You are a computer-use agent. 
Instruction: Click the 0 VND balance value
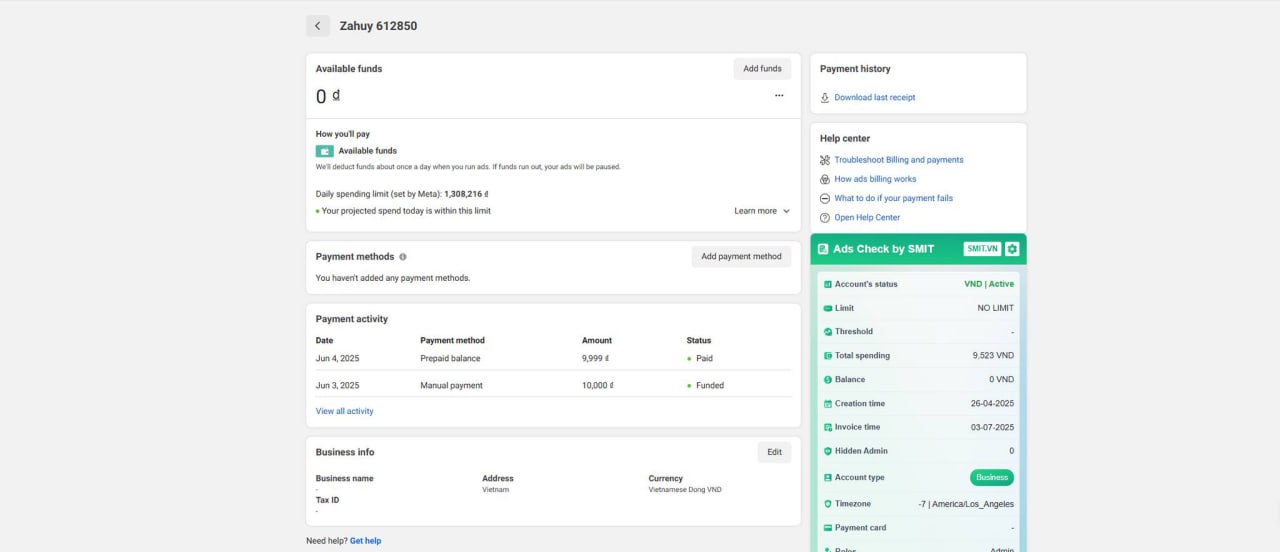point(1001,380)
